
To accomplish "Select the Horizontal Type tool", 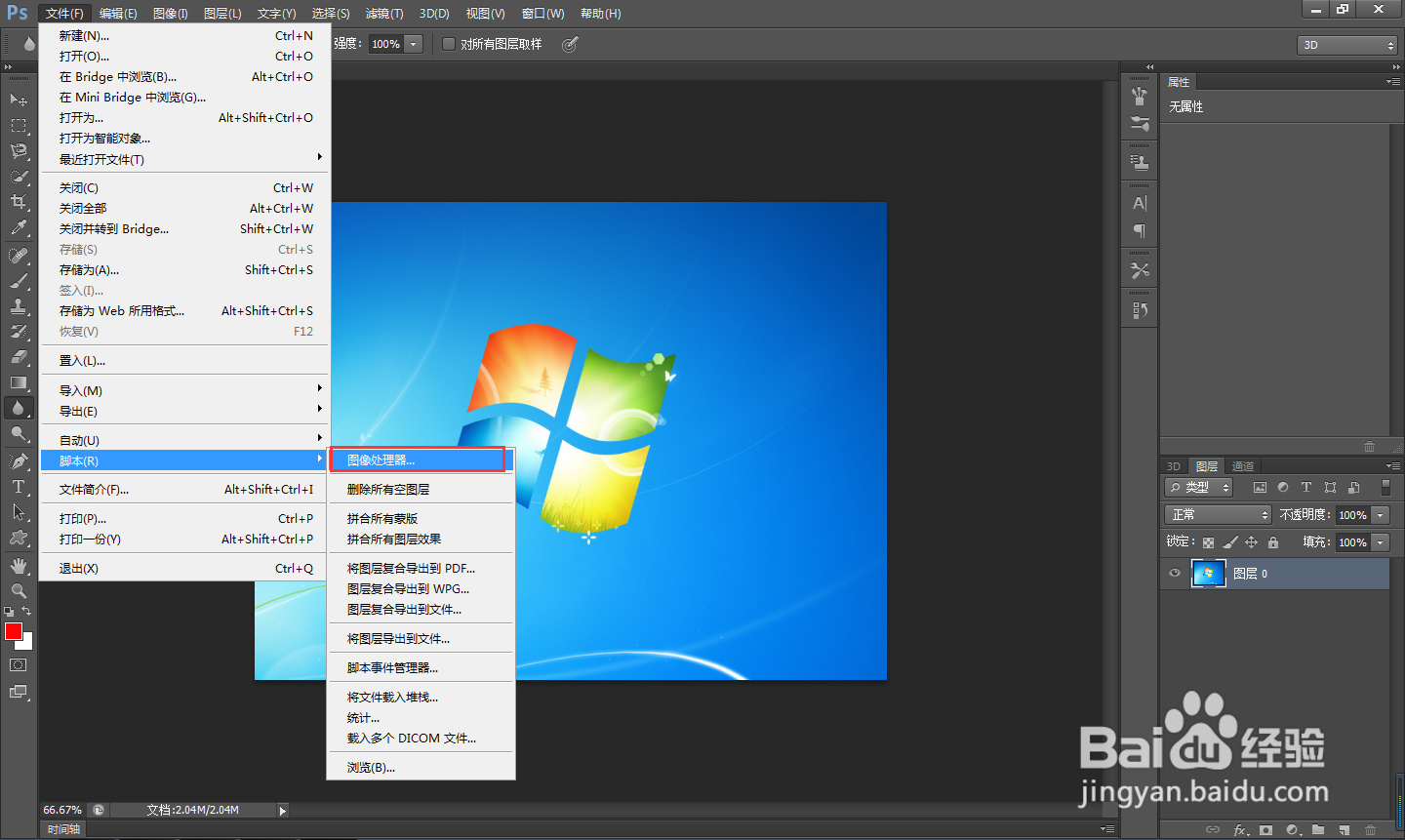I will (19, 487).
